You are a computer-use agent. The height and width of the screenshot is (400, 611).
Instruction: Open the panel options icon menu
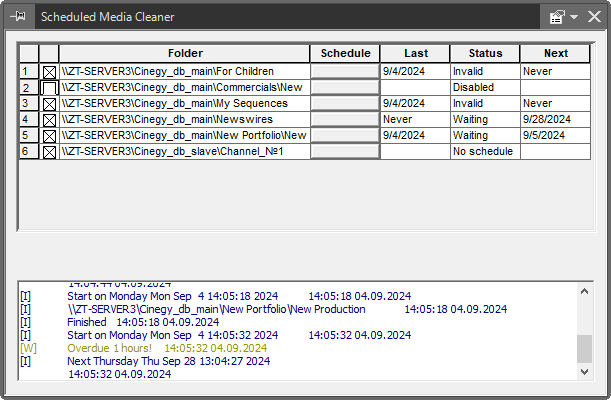point(557,16)
